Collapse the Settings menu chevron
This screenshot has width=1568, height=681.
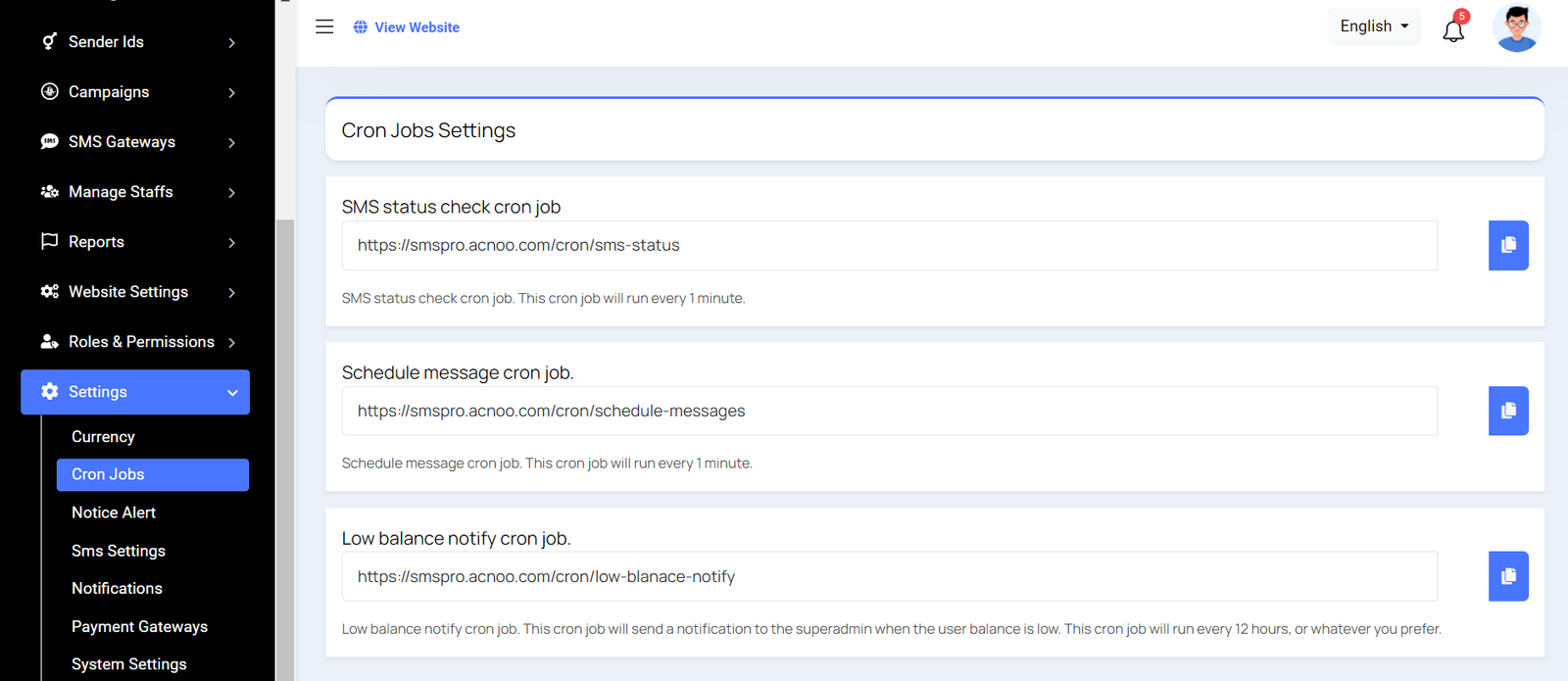[232, 392]
